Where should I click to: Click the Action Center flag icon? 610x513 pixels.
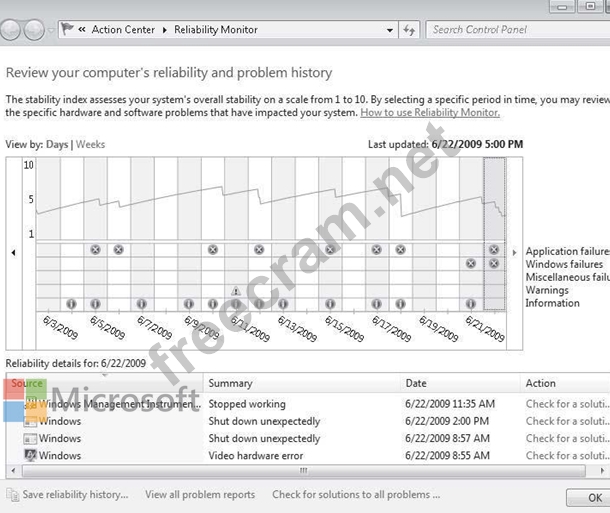point(67,29)
